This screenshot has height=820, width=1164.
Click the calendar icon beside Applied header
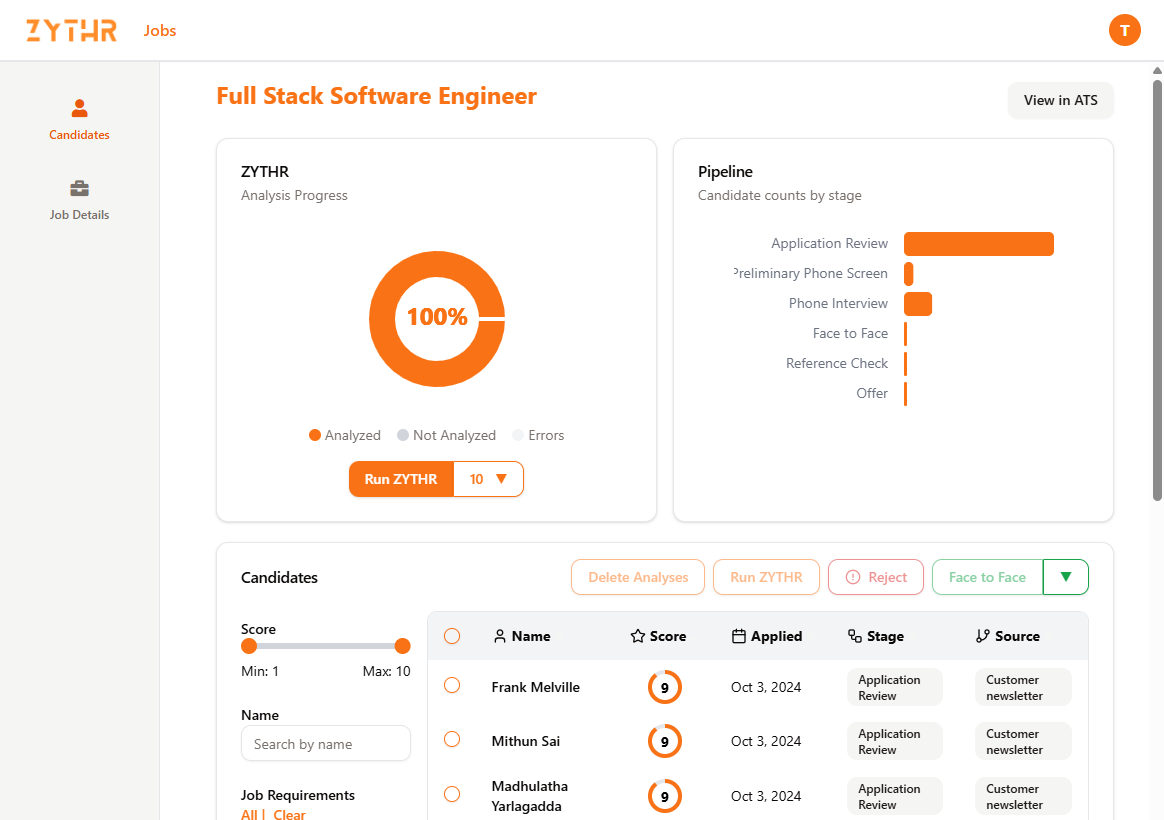coord(739,636)
